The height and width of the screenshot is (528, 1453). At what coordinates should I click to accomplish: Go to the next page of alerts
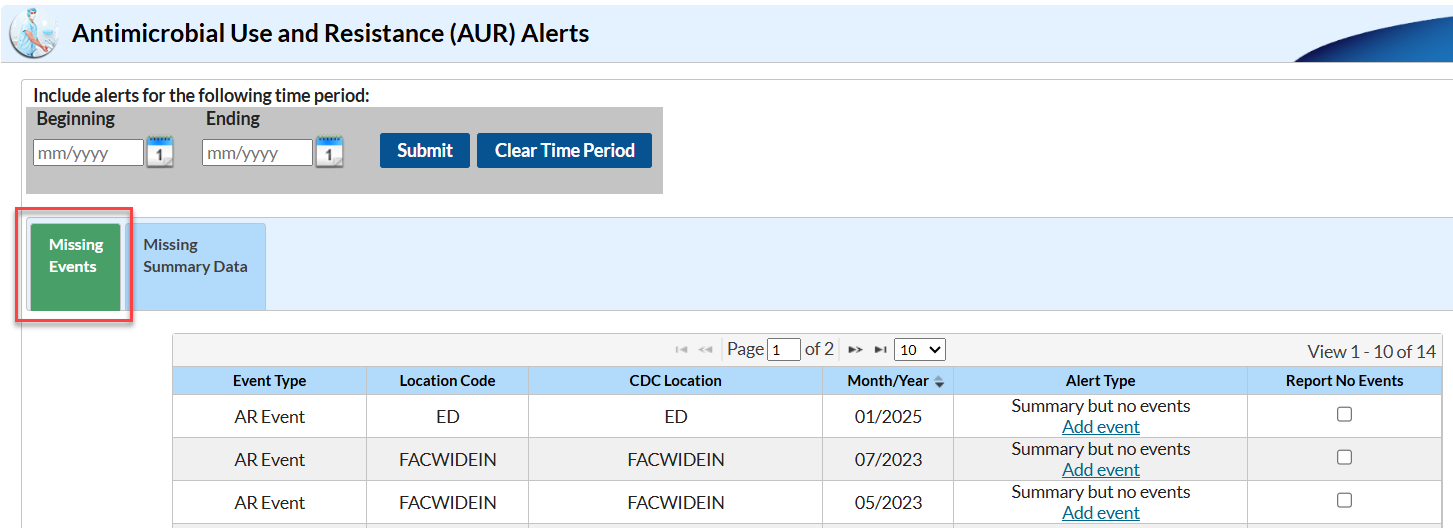tap(855, 350)
